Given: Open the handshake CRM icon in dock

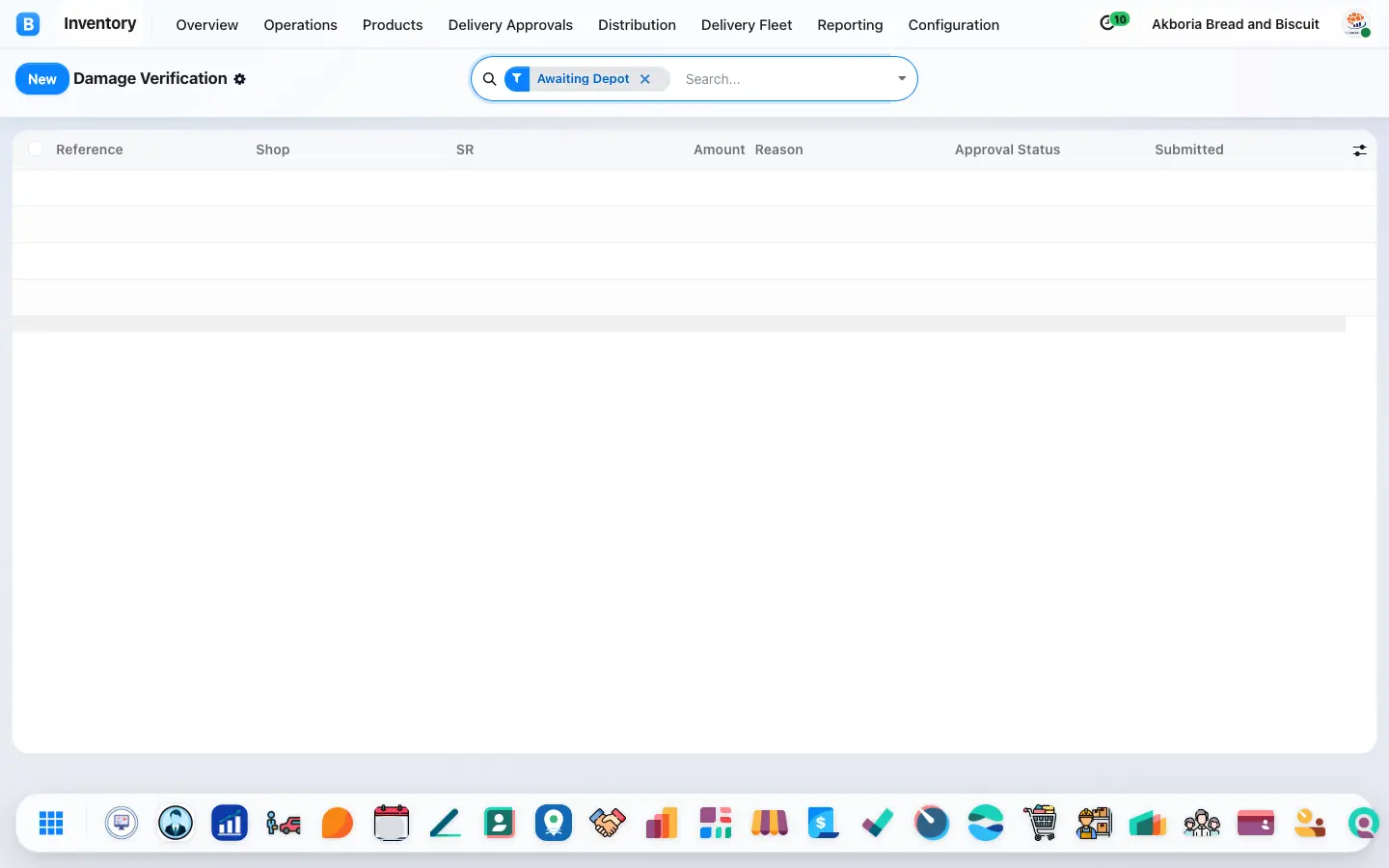Looking at the screenshot, I should (x=608, y=823).
